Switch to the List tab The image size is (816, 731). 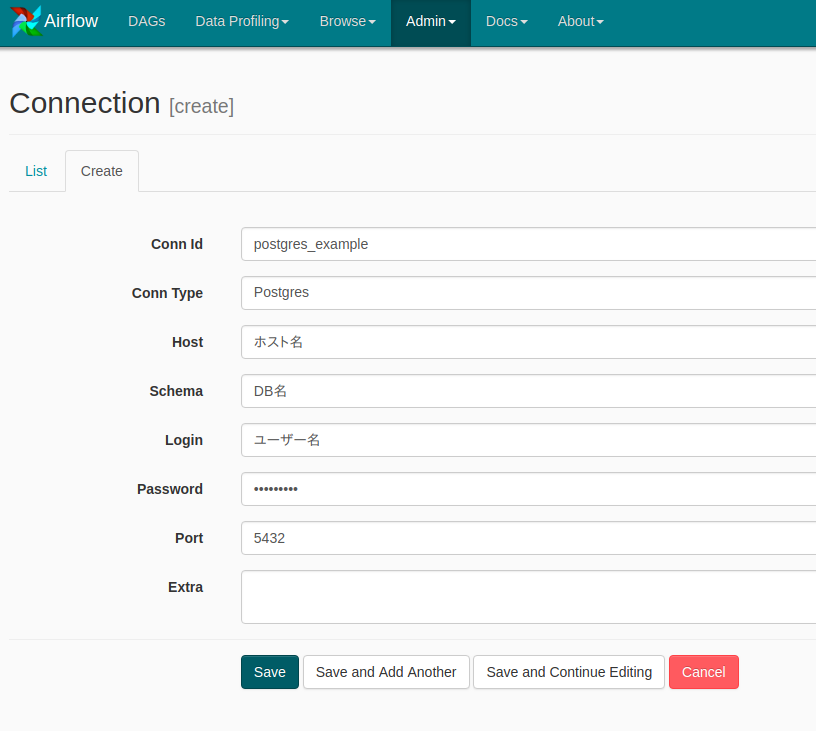tap(36, 171)
